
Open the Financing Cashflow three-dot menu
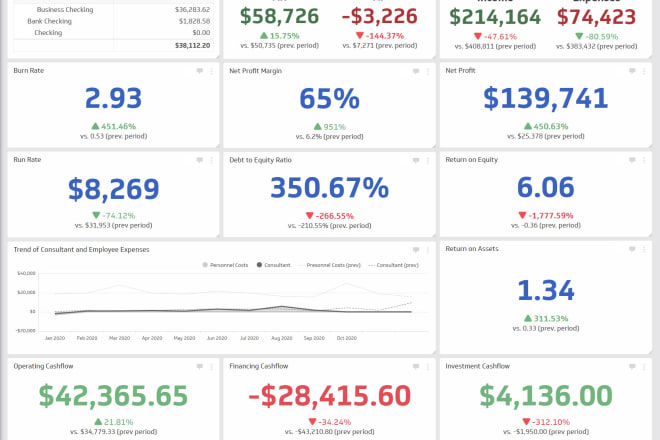[428, 366]
